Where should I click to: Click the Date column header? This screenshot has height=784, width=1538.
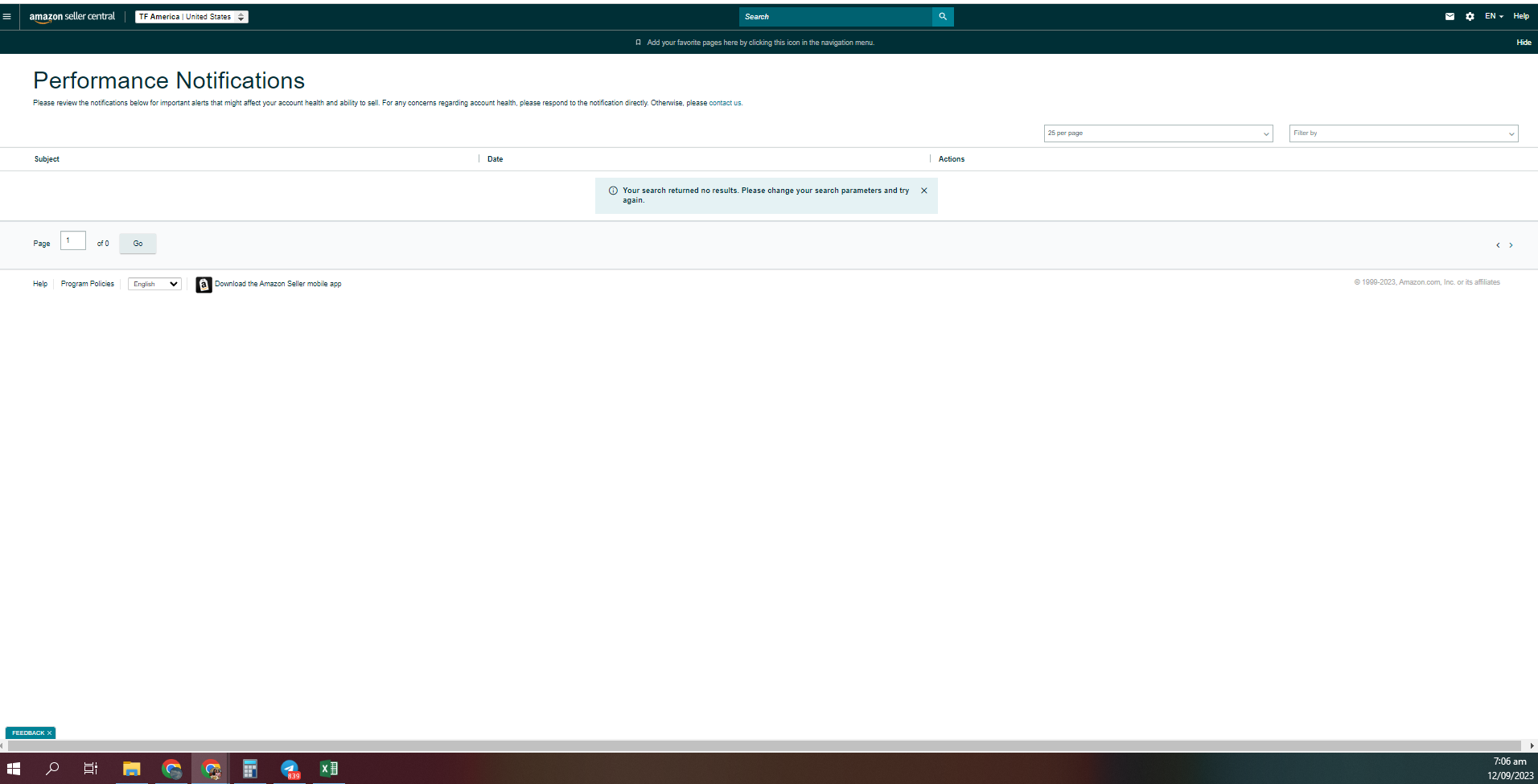point(495,159)
